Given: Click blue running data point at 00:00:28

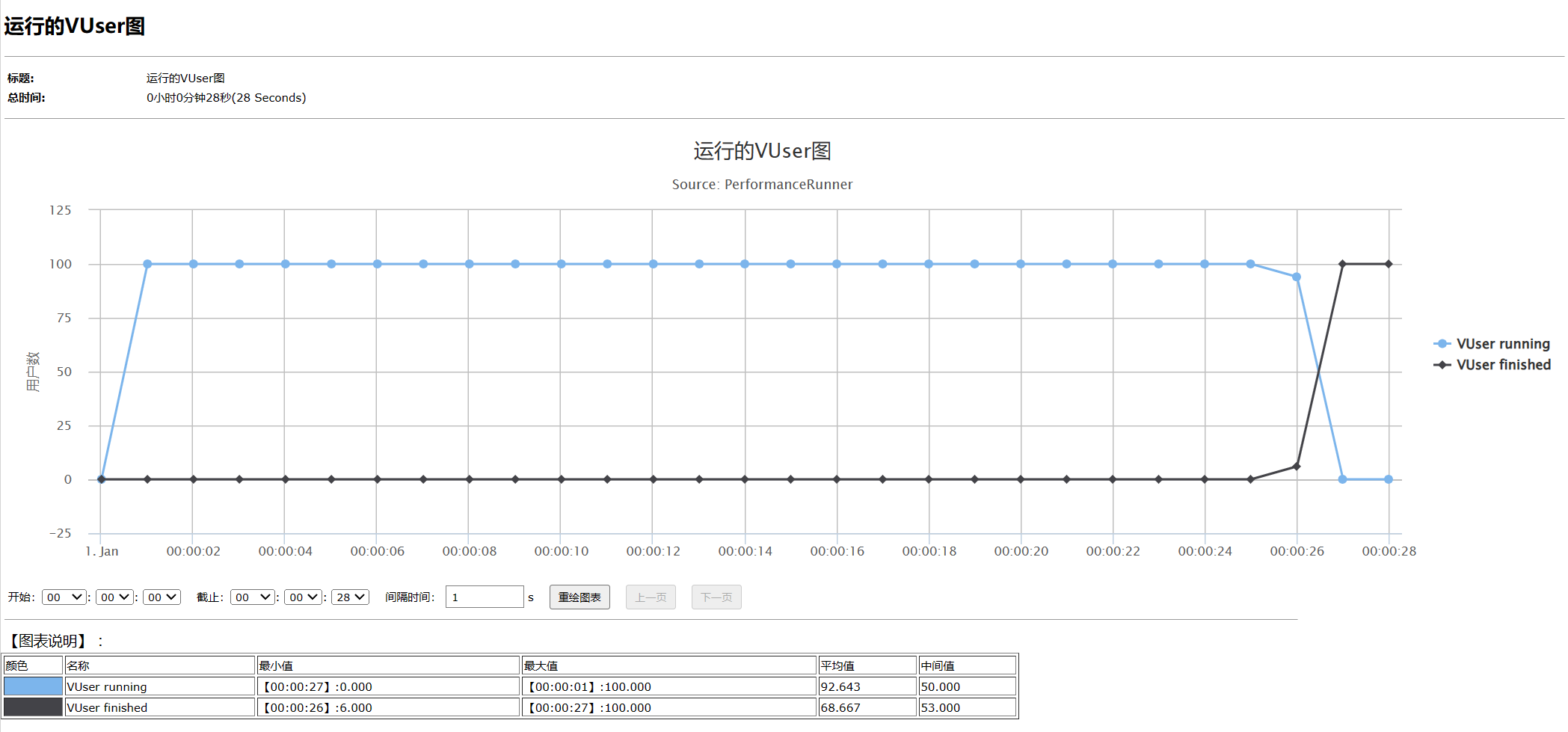Looking at the screenshot, I should 1389,479.
